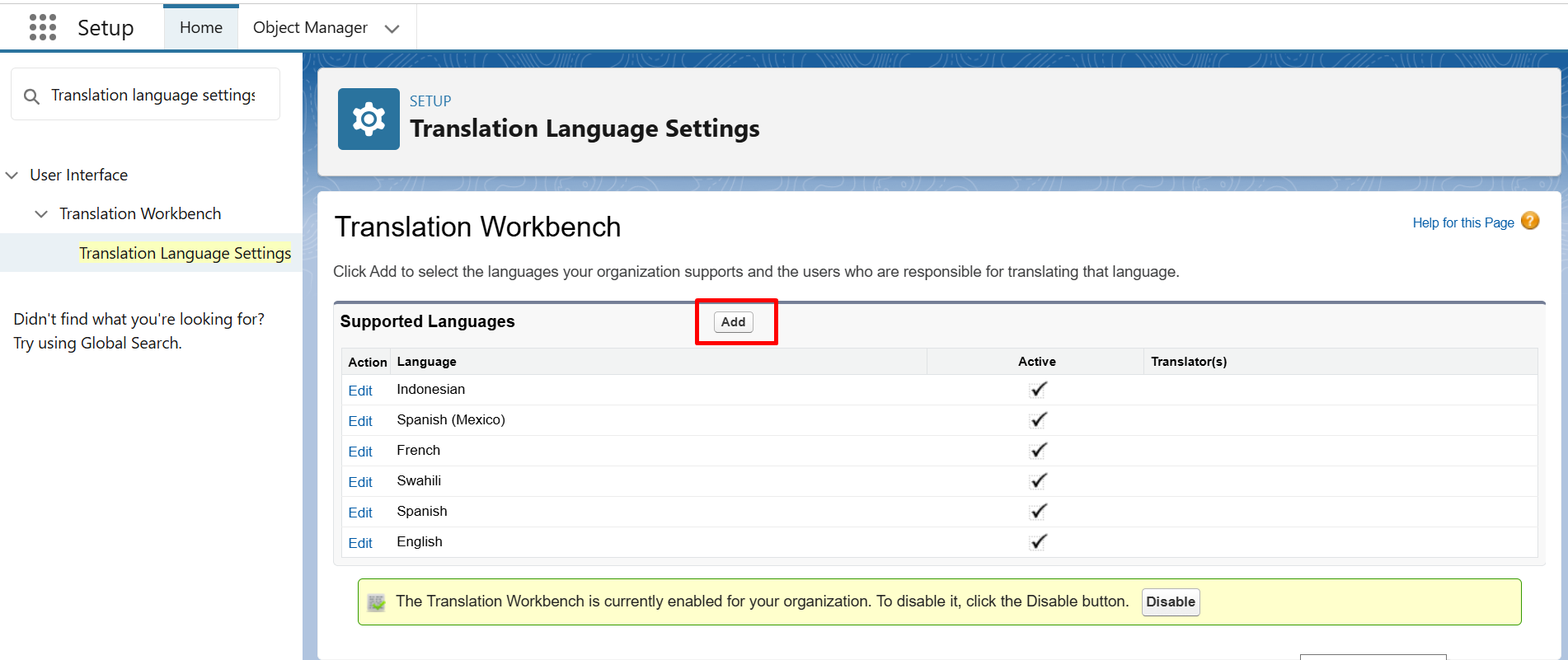This screenshot has width=1568, height=660.
Task: Toggle the Spanish (Mexico) active checkmark
Action: 1038,420
